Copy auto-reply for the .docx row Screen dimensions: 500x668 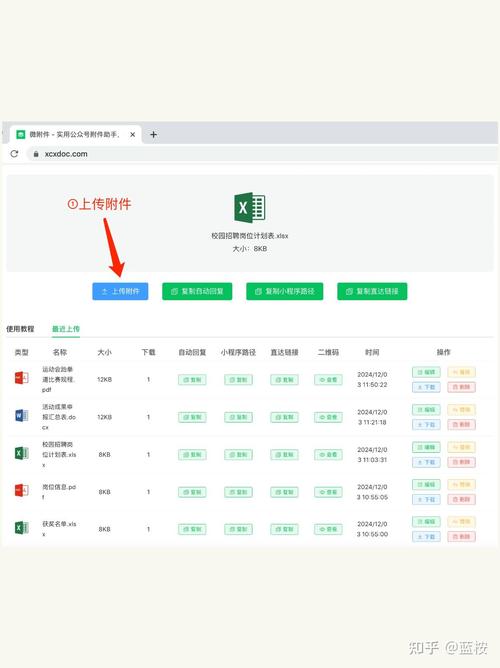[192, 417]
